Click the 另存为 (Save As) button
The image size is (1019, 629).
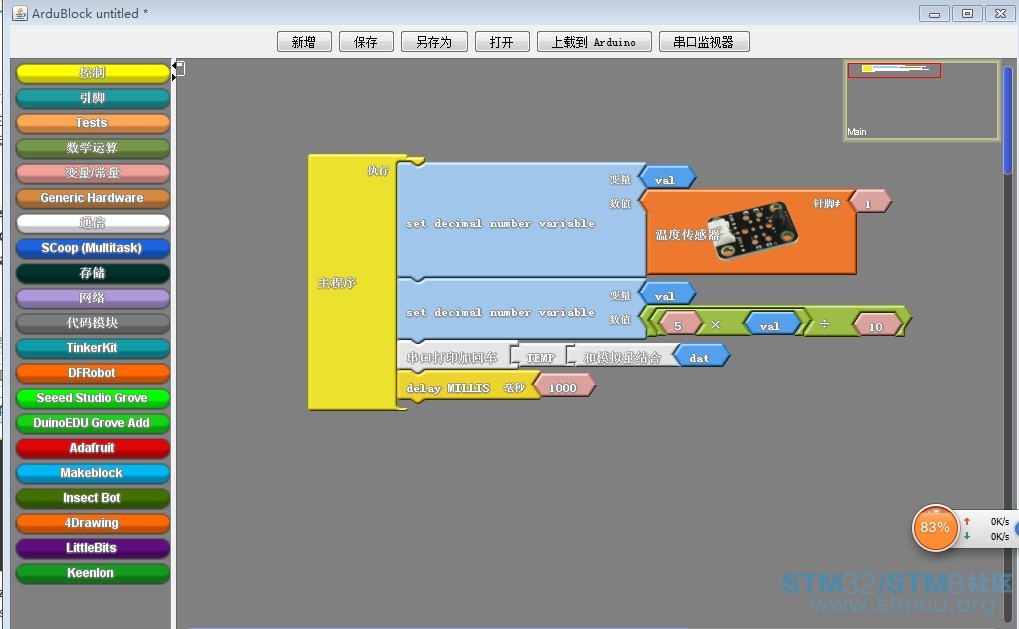point(434,42)
